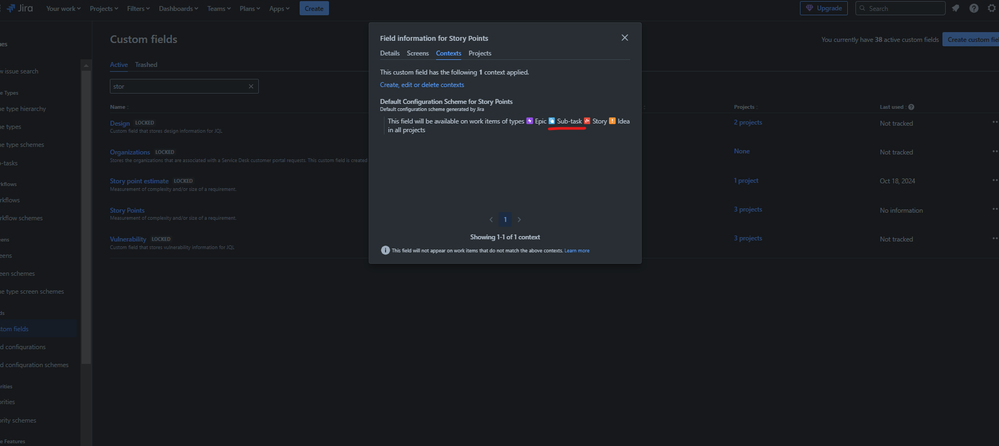The height and width of the screenshot is (446, 999).
Task: Switch to the Screens tab in dialog
Action: pos(418,53)
